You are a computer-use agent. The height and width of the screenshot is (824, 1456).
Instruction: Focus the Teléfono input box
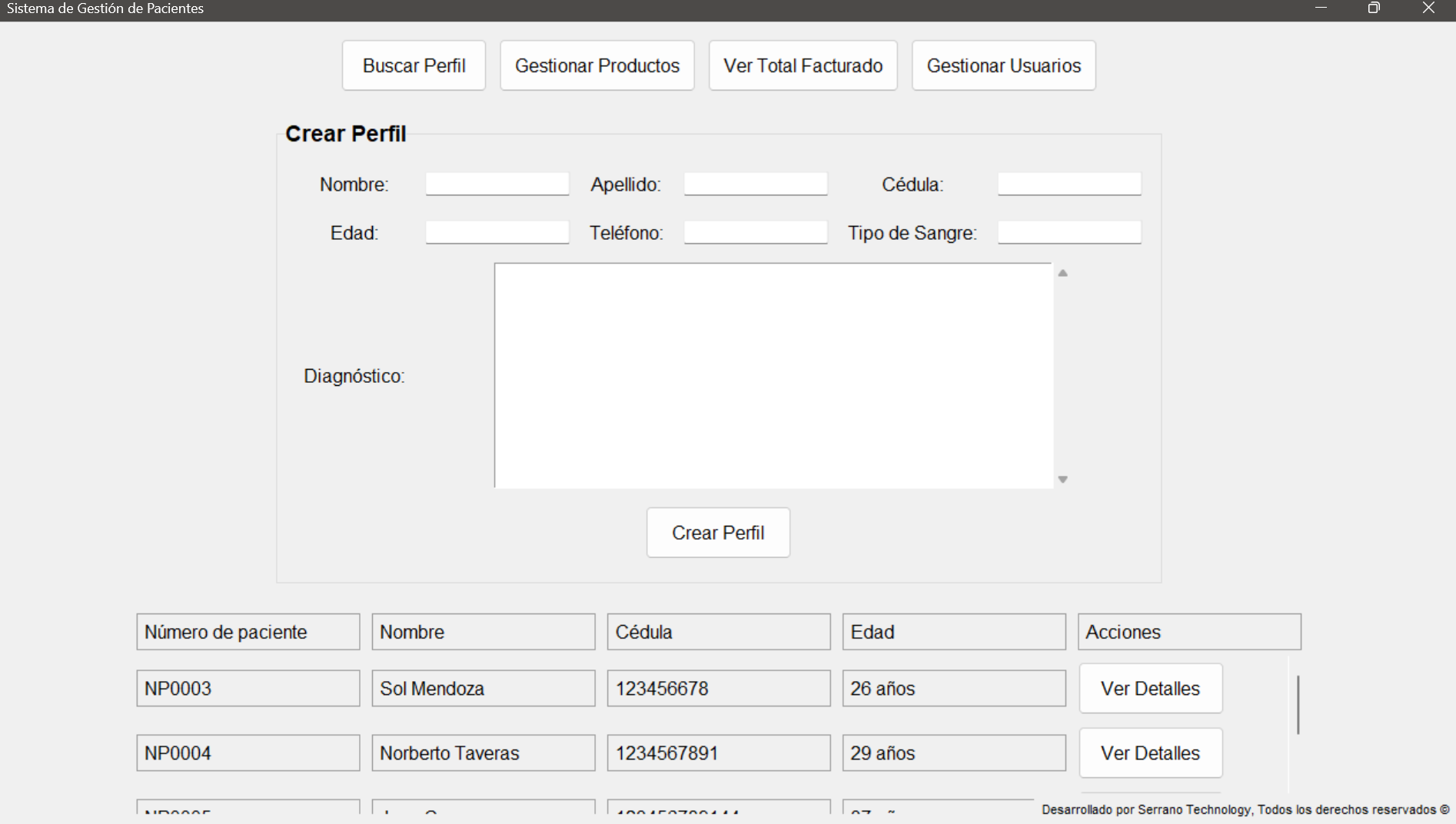coord(756,233)
